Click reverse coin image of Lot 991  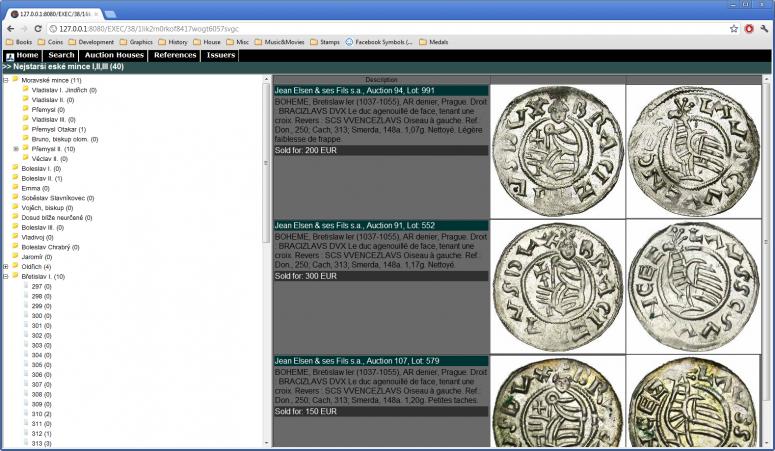pyautogui.click(x=694, y=151)
